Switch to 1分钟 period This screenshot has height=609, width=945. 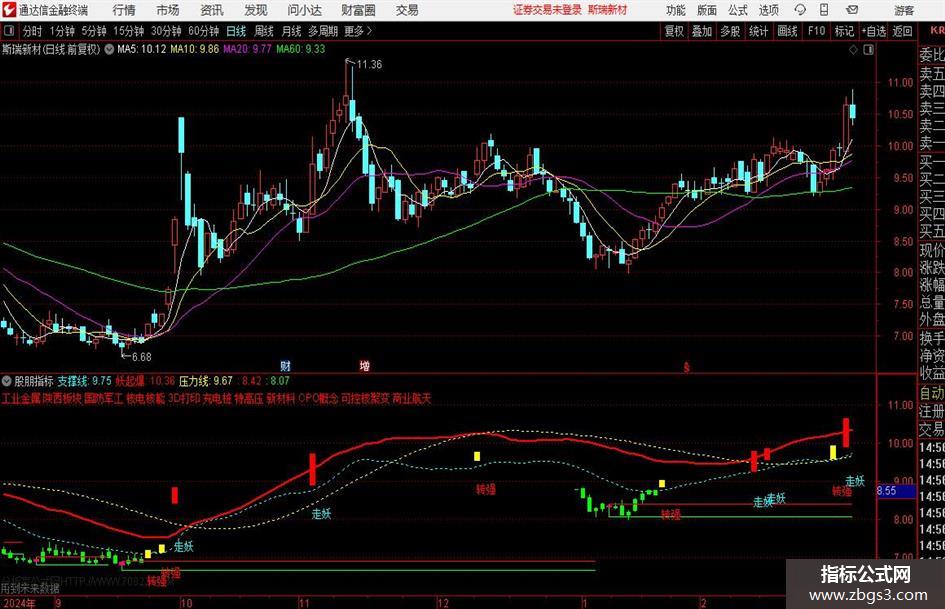click(x=61, y=31)
